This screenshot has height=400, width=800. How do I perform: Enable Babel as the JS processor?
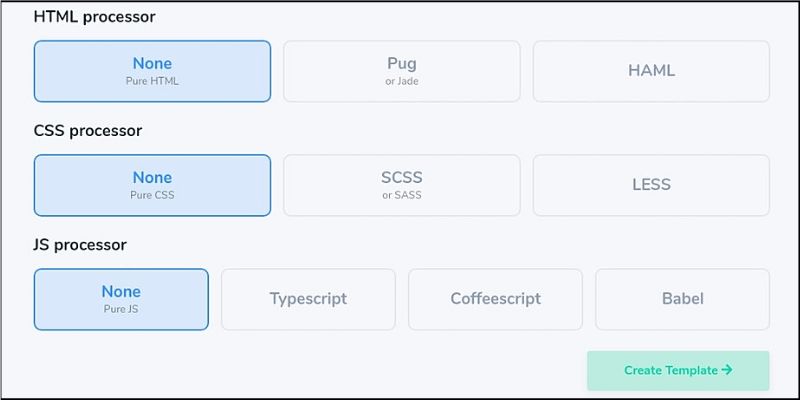coord(682,298)
